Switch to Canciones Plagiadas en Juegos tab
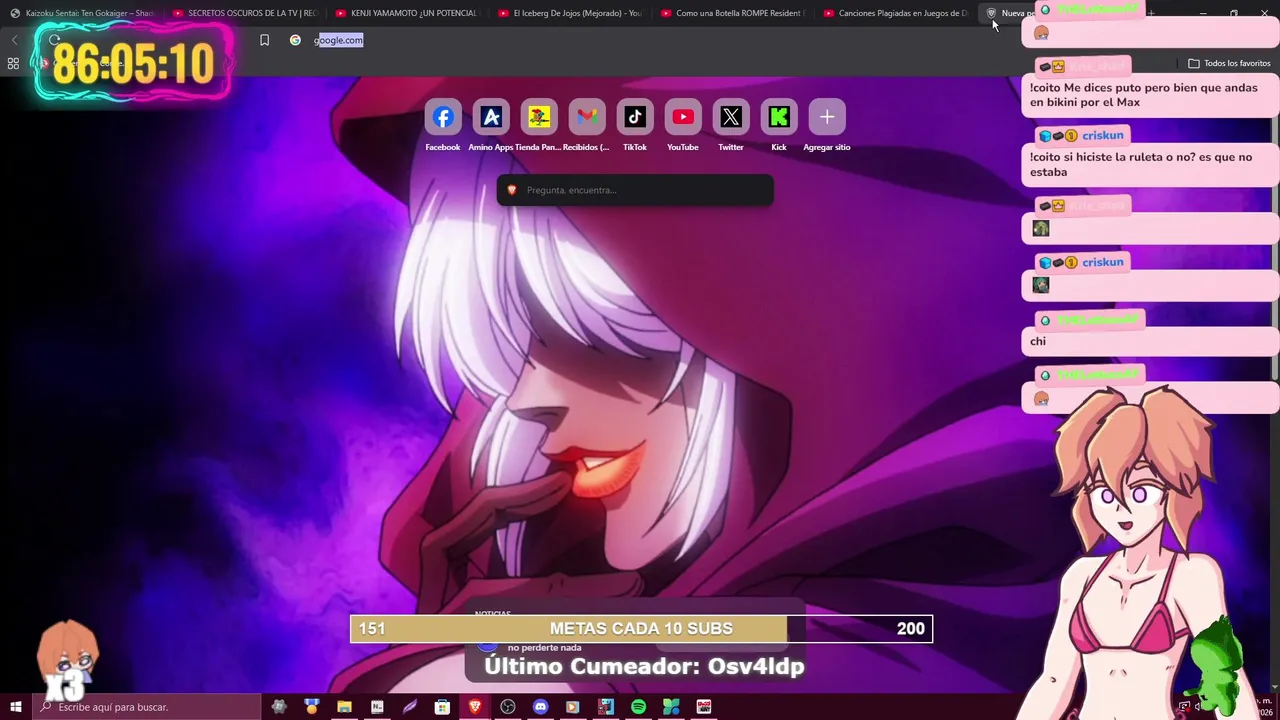 click(x=895, y=13)
